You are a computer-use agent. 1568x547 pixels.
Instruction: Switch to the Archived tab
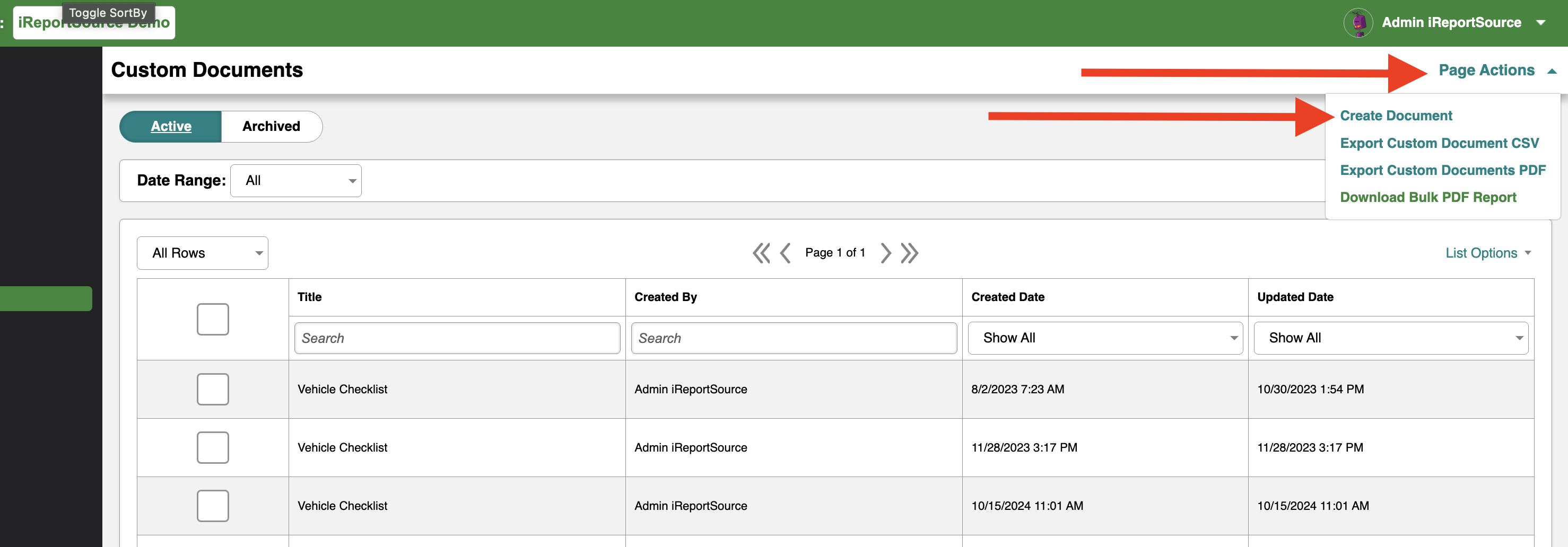tap(272, 127)
